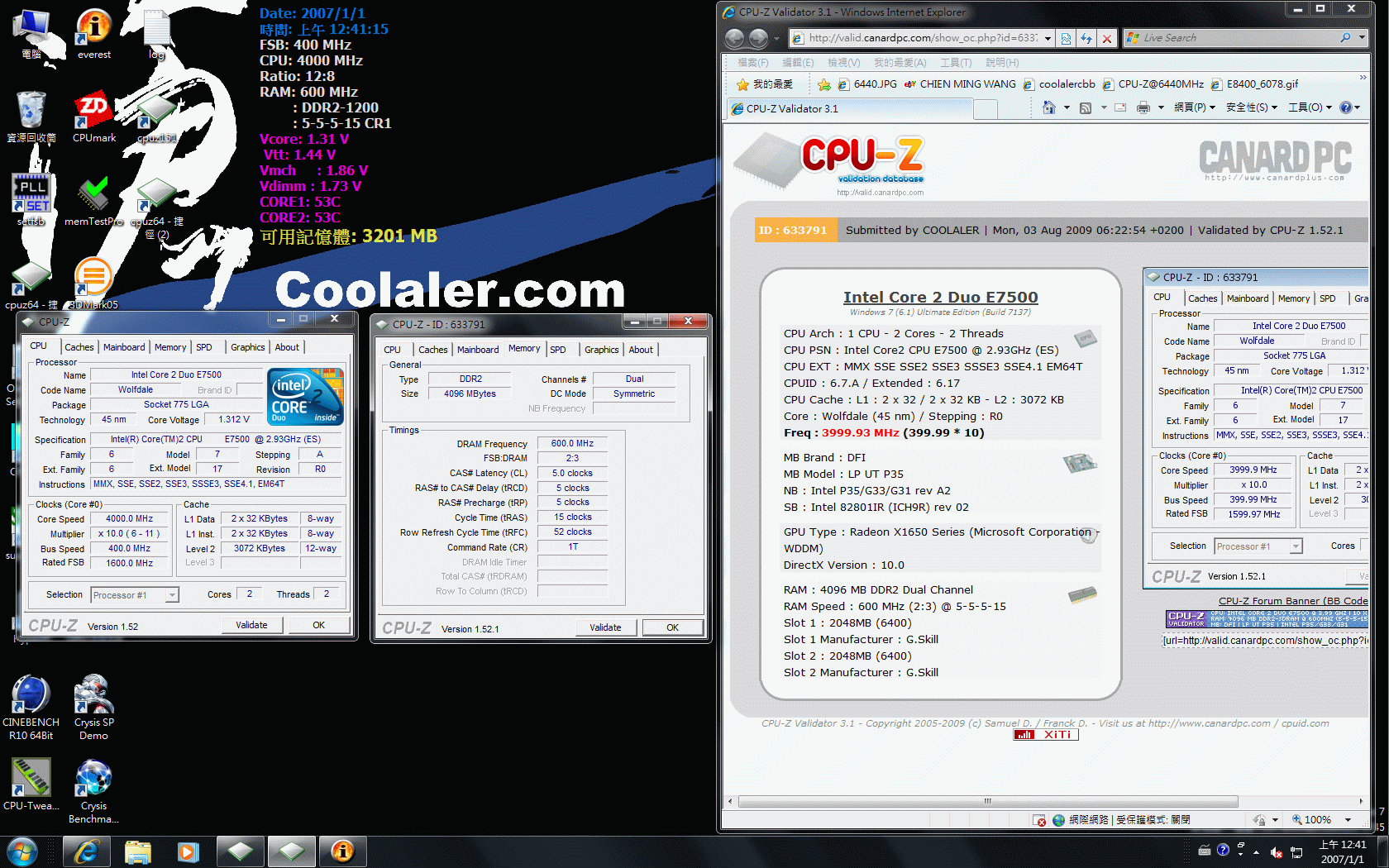
Task: Open the everest desktop shortcut
Action: click(x=93, y=34)
